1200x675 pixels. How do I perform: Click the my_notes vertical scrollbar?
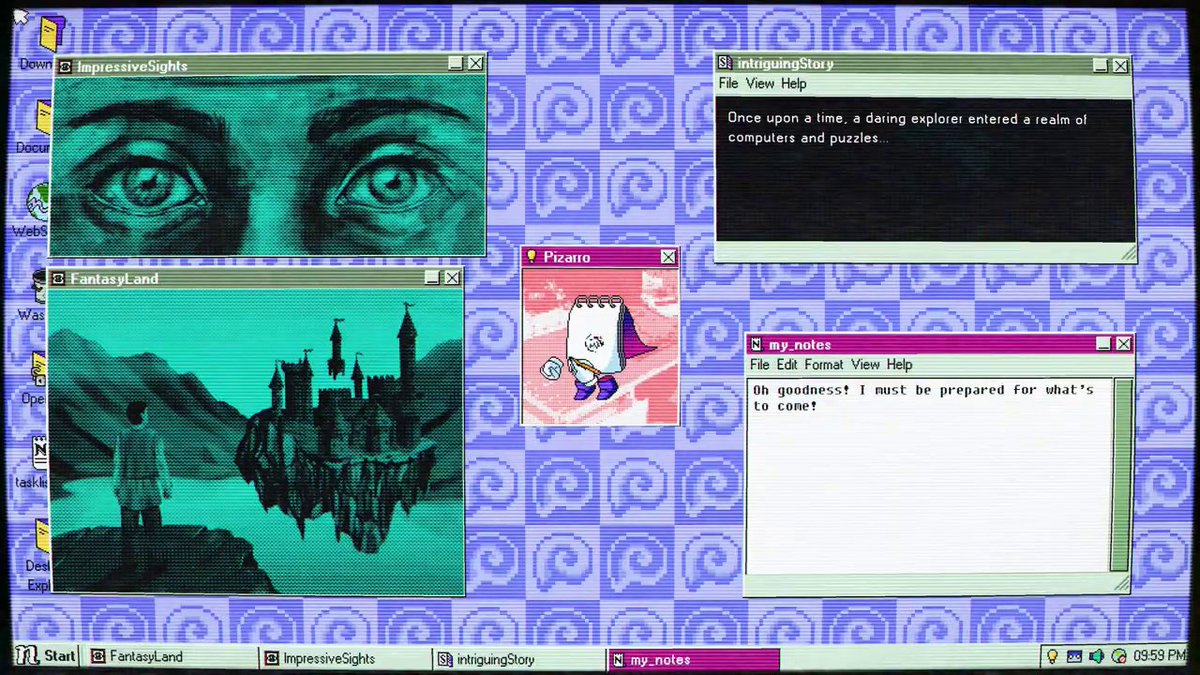pos(1123,476)
